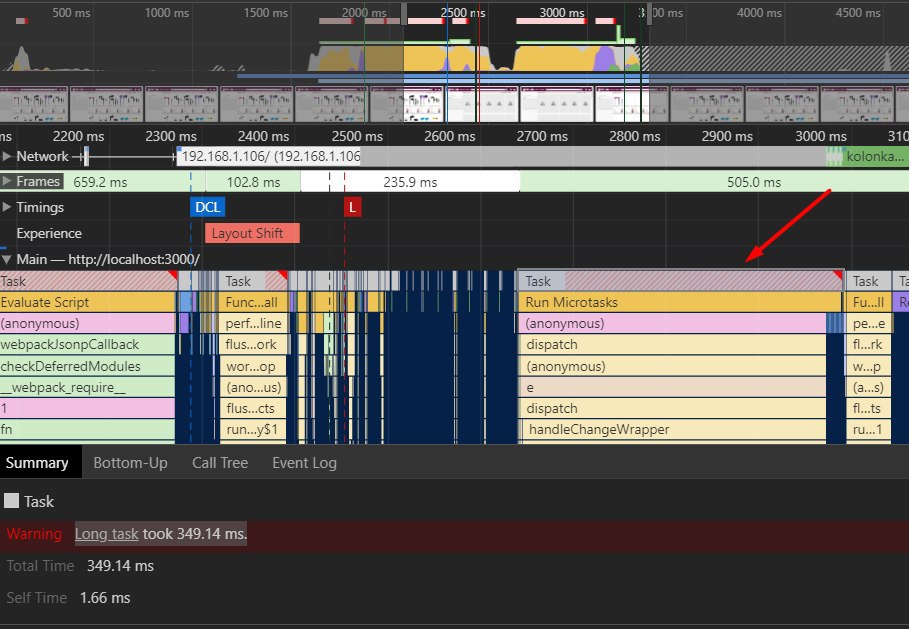Click the handleChangeWrapper function bar

click(x=675, y=429)
